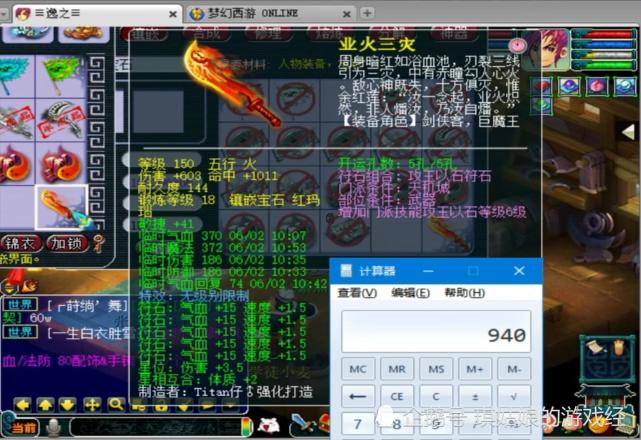
Task: Click the 当前 chat channel button
Action: click(x=21, y=428)
